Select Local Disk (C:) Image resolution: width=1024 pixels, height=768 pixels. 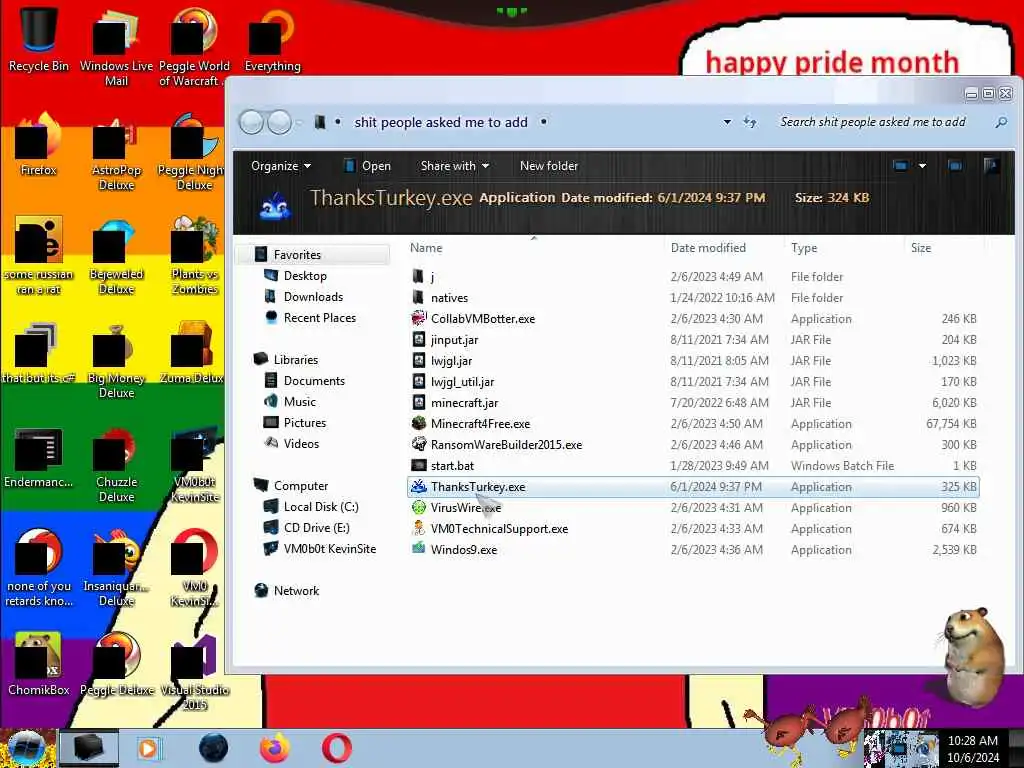point(321,506)
